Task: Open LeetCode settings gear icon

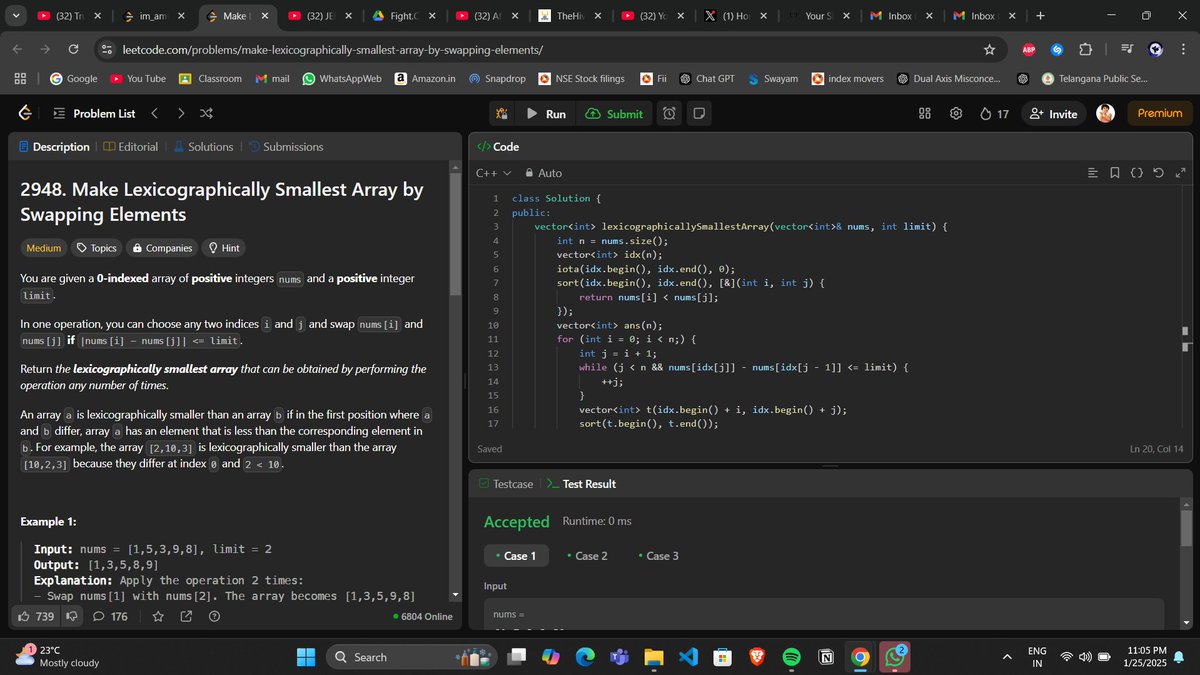Action: pos(956,114)
